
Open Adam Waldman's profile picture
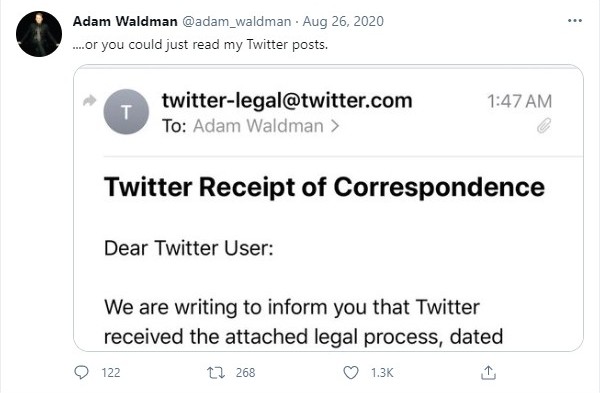point(39,34)
